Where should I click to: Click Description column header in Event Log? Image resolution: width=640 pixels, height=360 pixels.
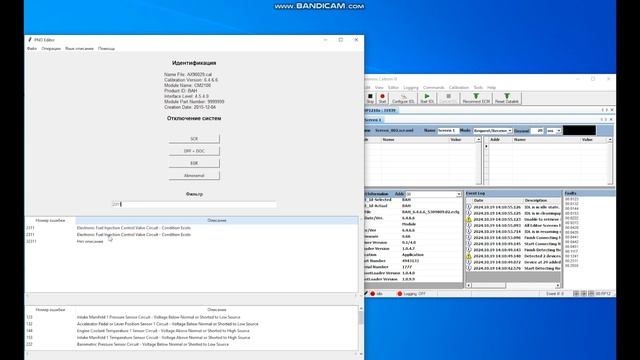point(536,200)
